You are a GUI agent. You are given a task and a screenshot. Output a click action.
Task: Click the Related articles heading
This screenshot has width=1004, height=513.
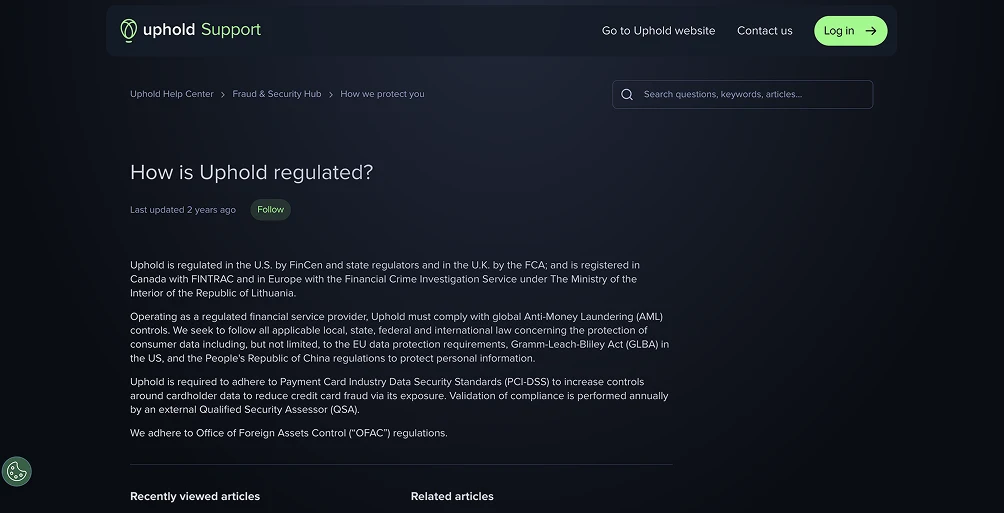[452, 496]
